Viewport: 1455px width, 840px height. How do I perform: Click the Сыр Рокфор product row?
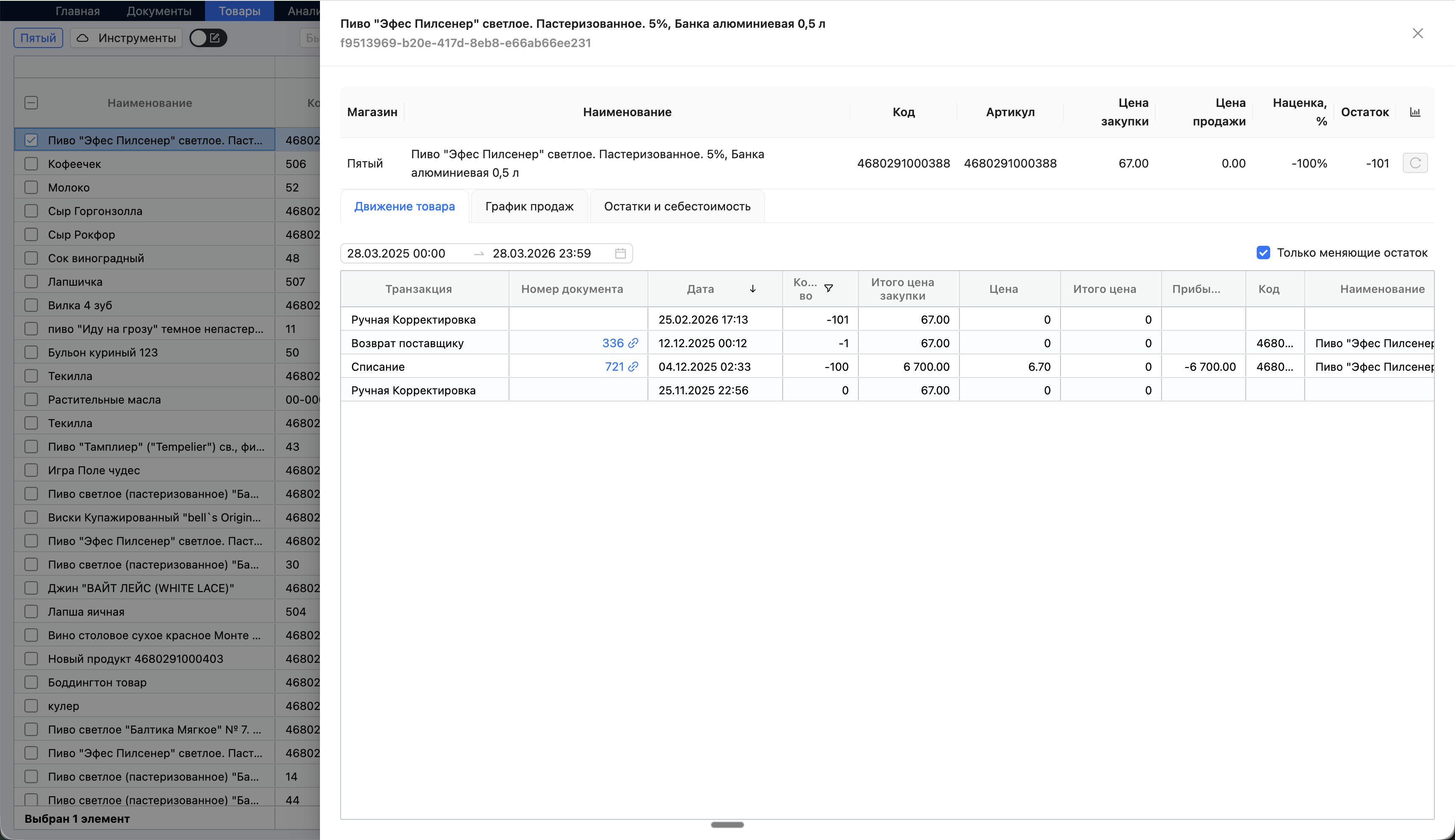(167, 235)
